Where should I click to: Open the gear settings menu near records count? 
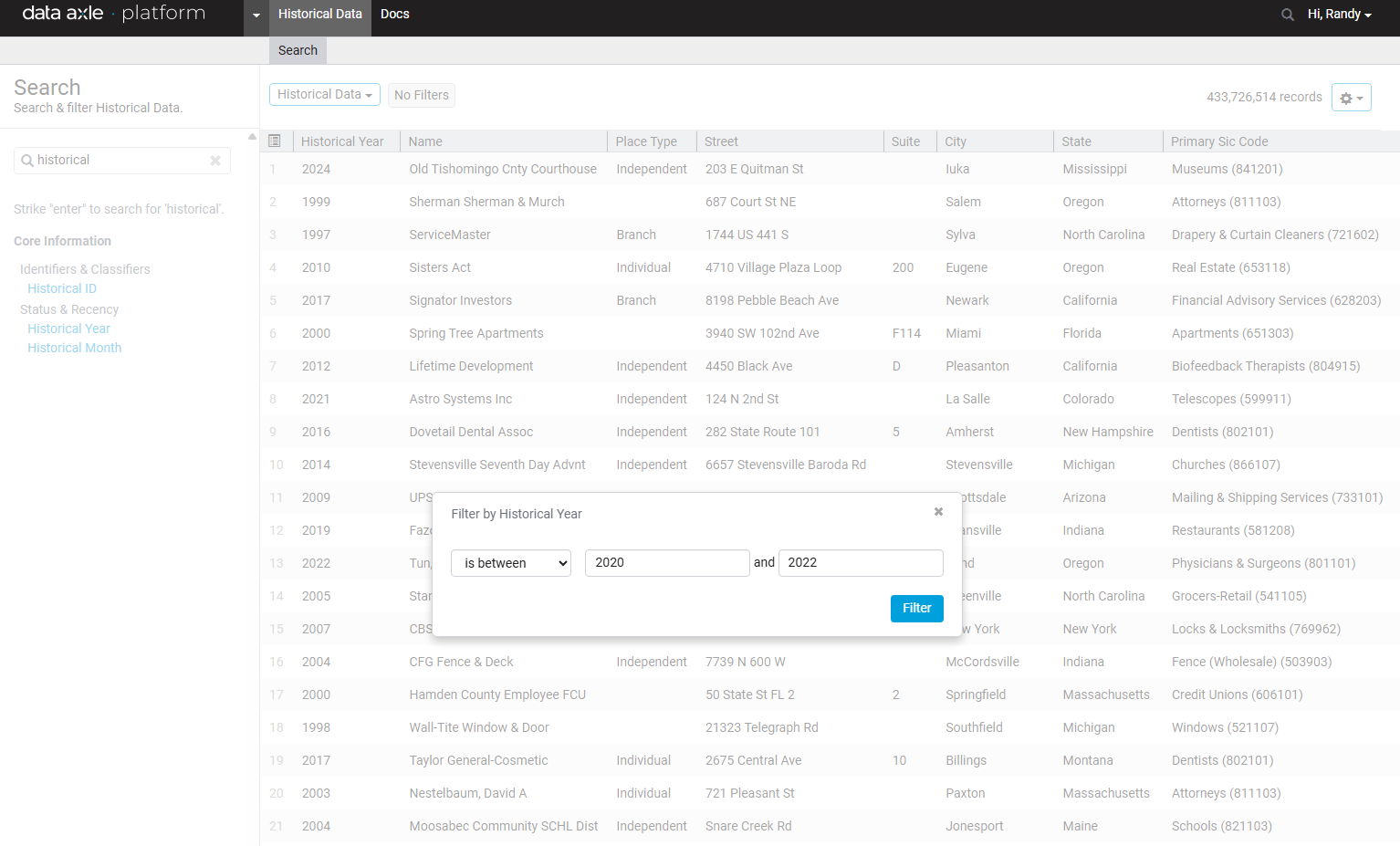point(1351,98)
